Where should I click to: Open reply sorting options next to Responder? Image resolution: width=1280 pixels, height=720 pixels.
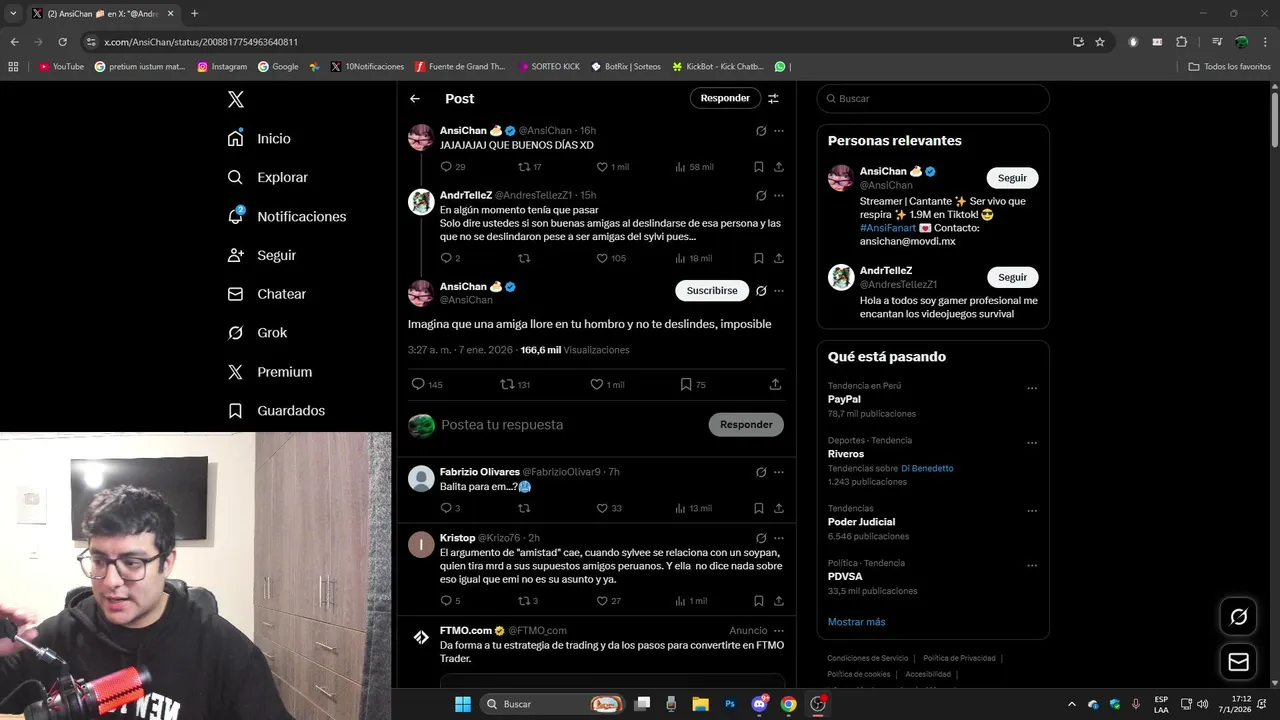coord(773,98)
